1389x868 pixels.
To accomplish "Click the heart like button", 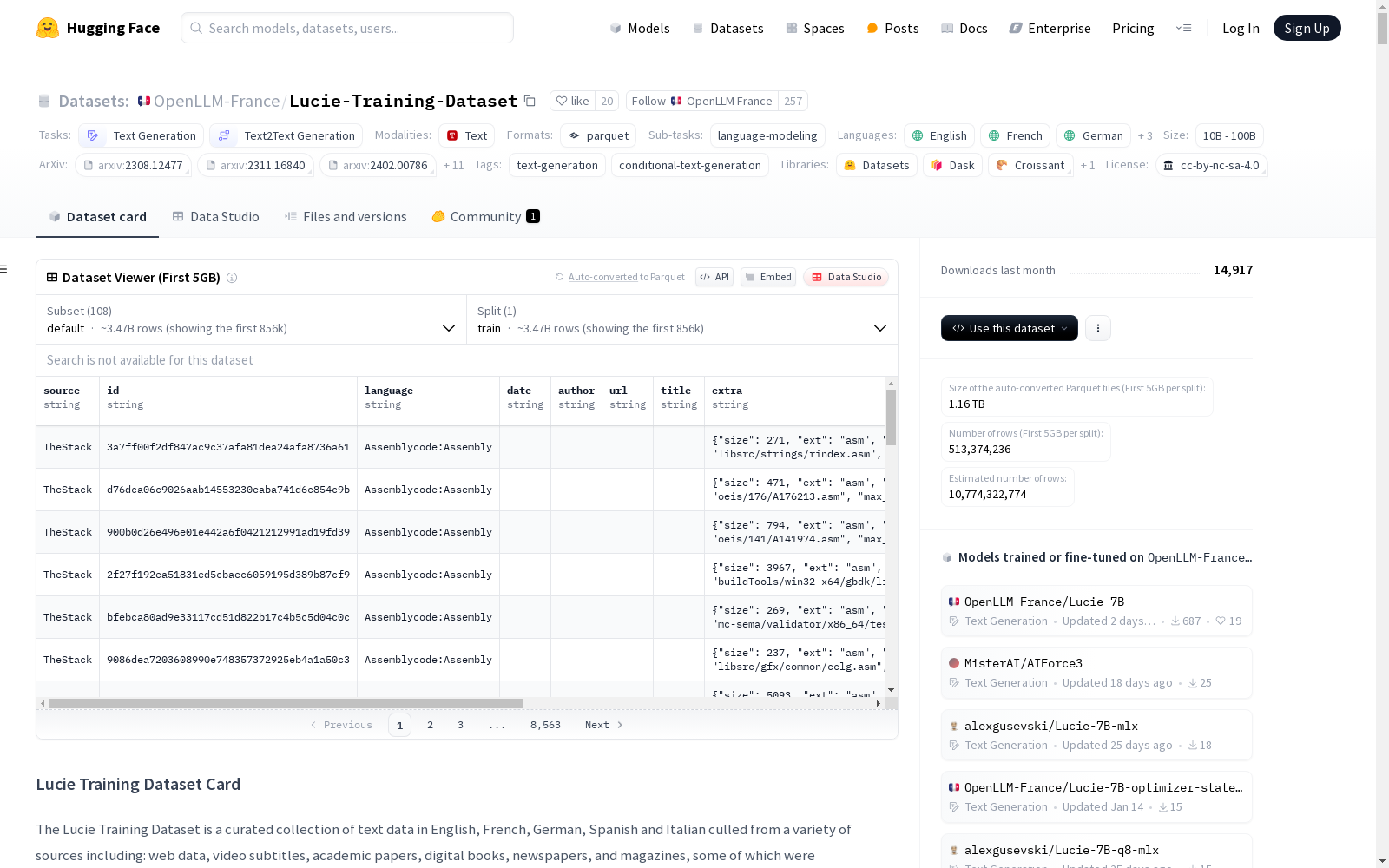I will pos(573,101).
